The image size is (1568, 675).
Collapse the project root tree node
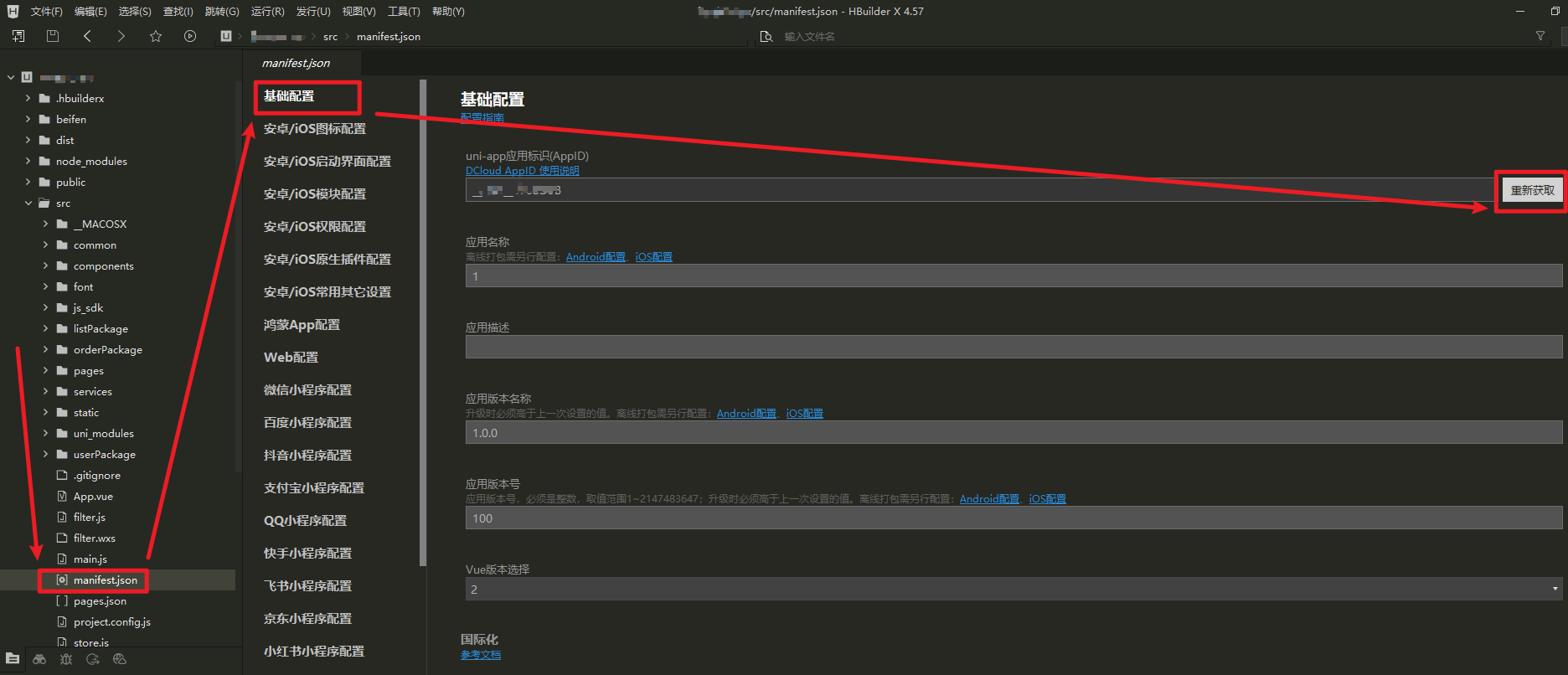[x=11, y=77]
